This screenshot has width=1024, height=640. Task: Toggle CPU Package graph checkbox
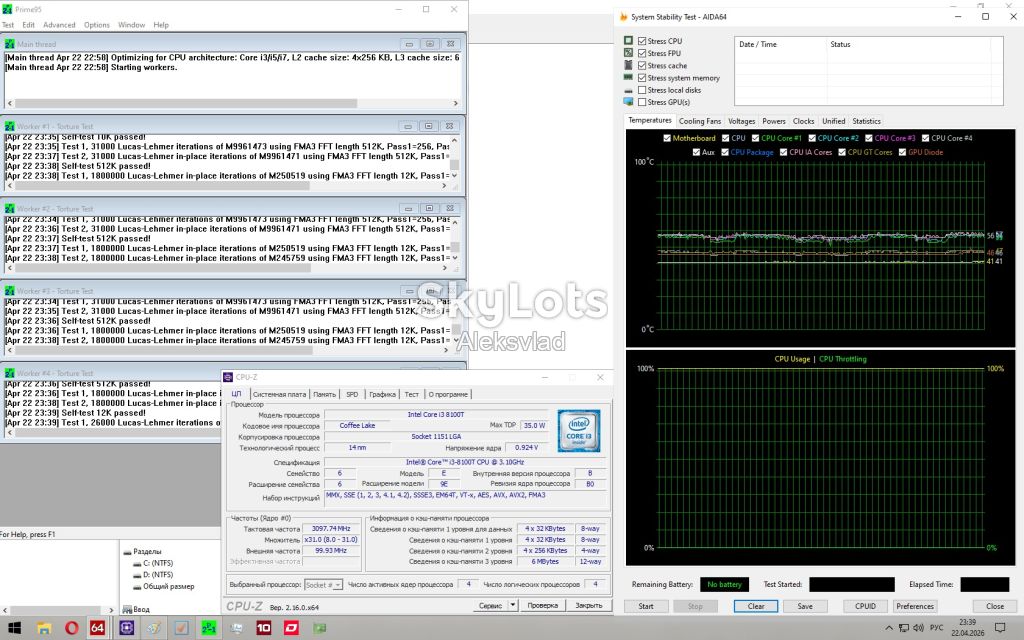click(x=725, y=152)
